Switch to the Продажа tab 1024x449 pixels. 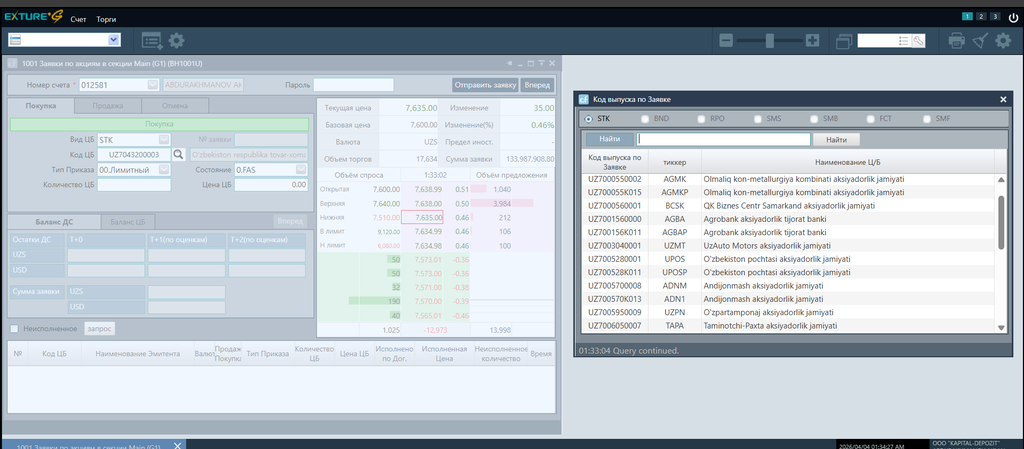108,106
